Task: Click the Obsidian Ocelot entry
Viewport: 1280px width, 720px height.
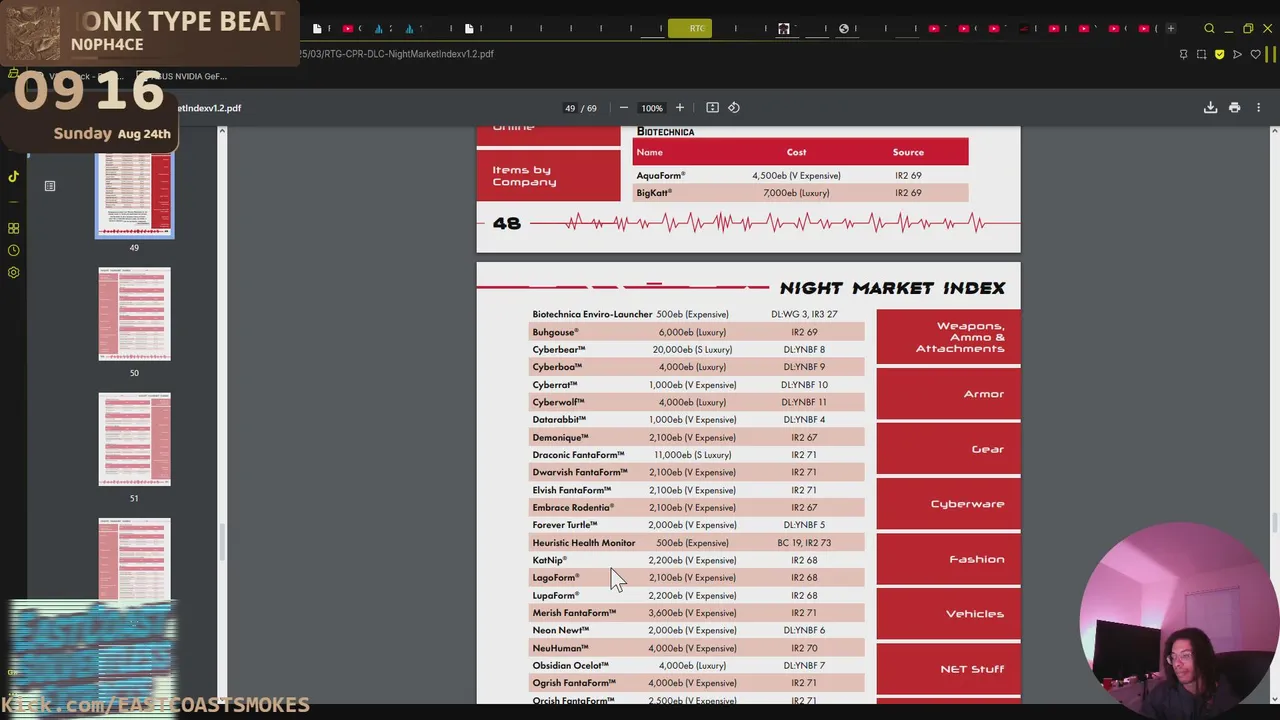Action: 570,666
